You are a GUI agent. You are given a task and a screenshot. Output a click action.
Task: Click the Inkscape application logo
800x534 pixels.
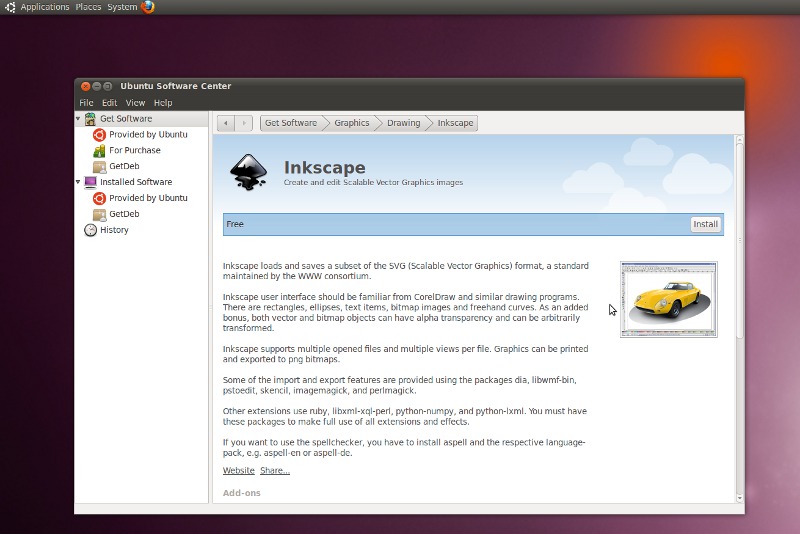coord(248,172)
